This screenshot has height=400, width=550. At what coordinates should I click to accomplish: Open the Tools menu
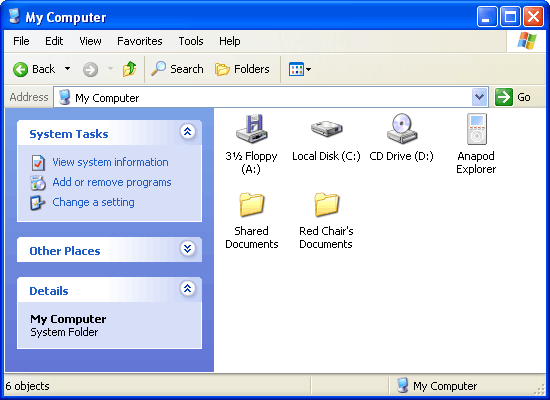point(191,41)
